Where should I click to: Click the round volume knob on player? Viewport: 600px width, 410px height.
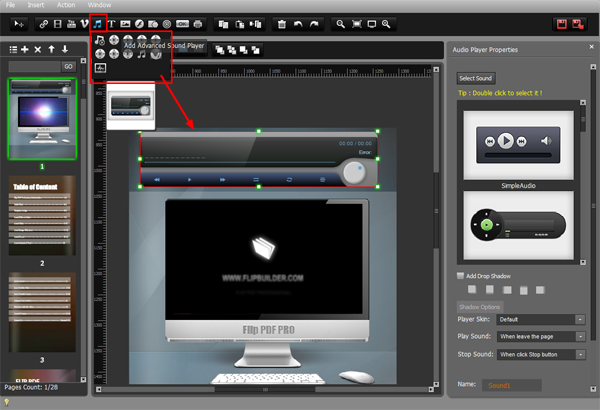[354, 173]
